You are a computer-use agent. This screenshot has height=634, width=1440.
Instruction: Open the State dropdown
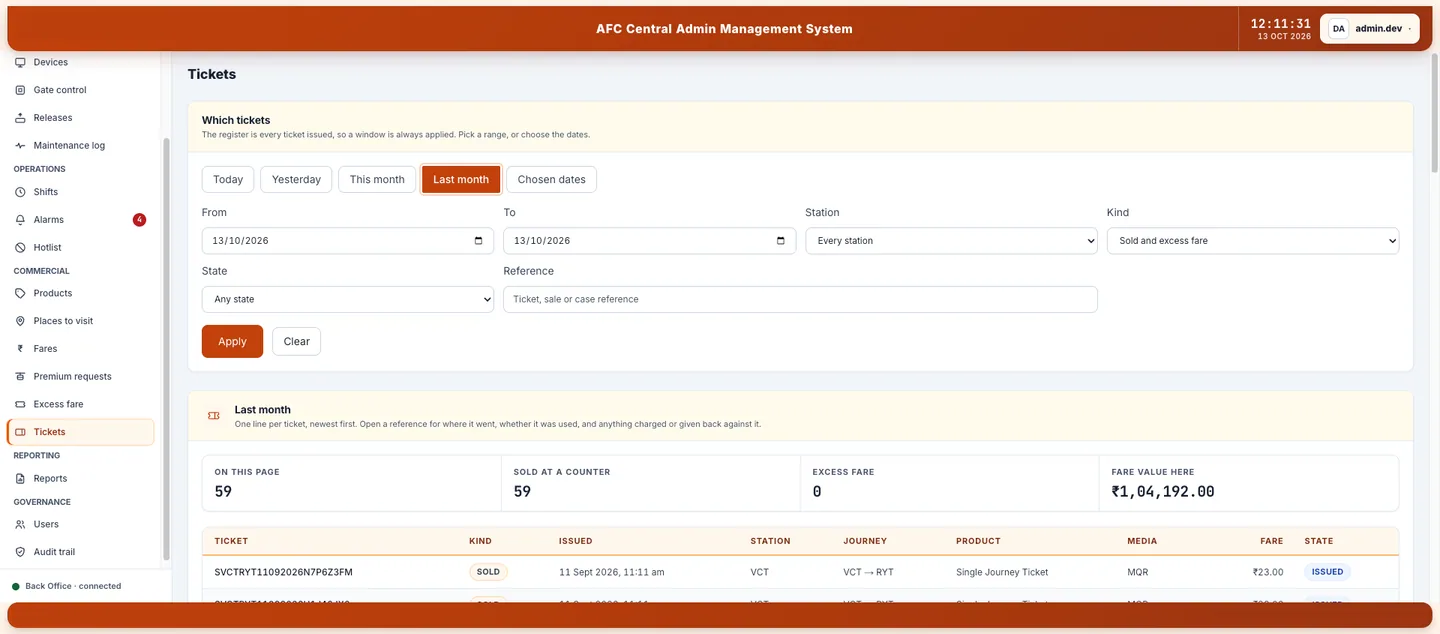tap(348, 299)
